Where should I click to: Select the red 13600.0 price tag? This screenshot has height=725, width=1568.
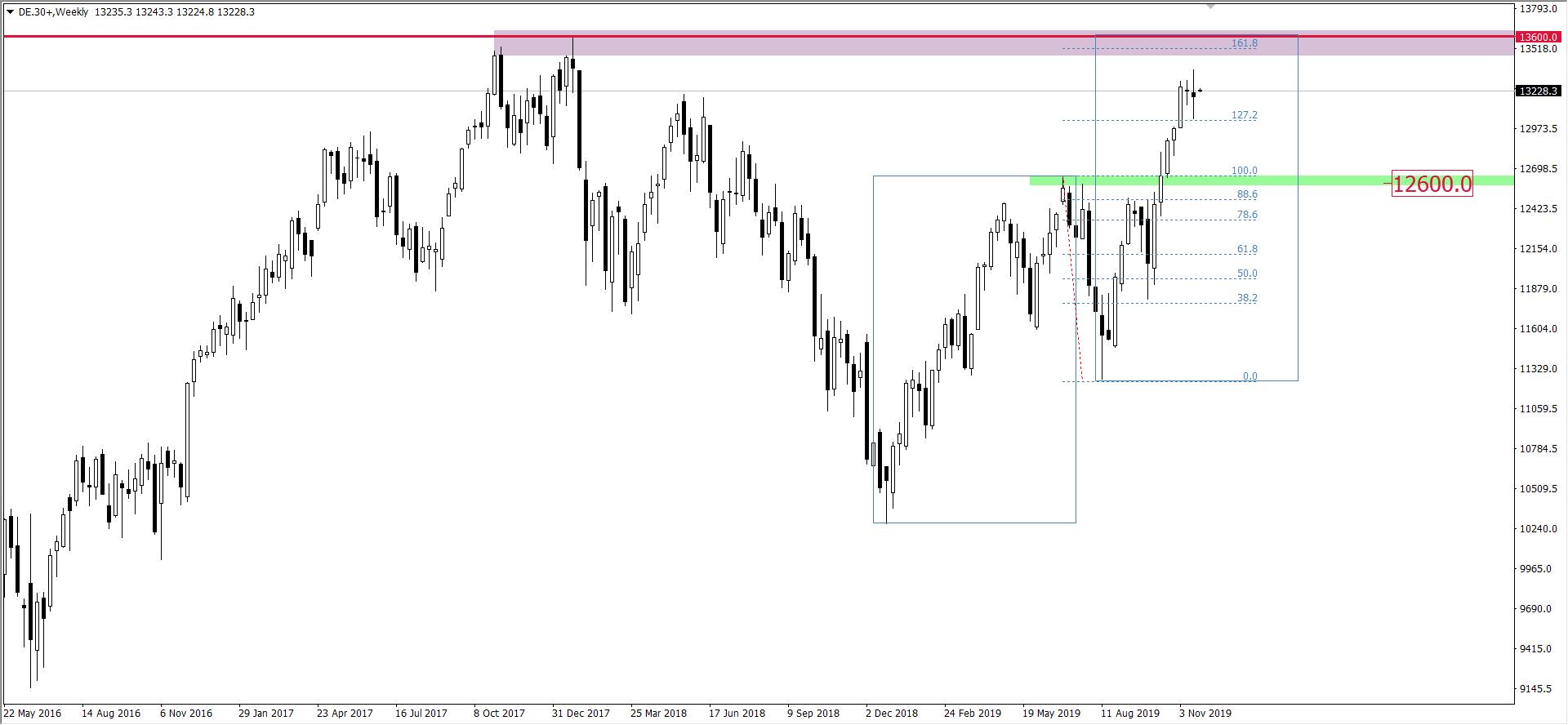[x=1538, y=37]
